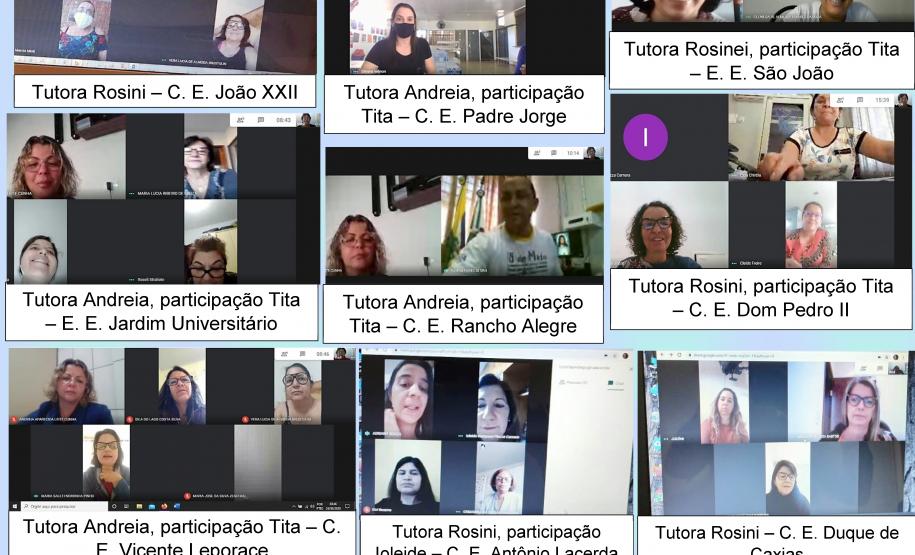Go back in Duque de Caxias browser
Screen dimensions: 915x555
[x=662, y=355]
